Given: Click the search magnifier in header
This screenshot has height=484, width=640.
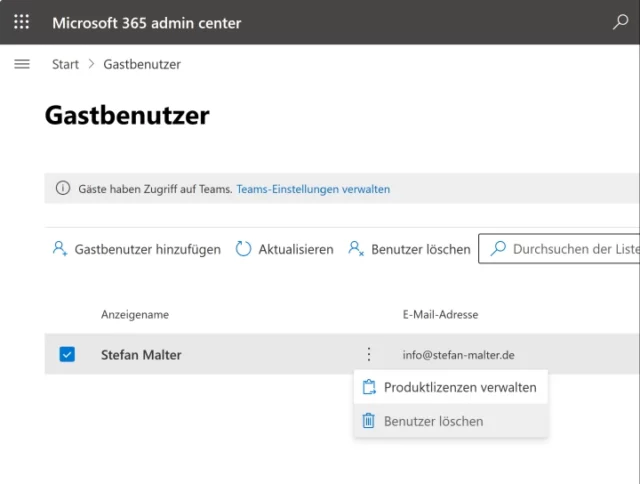Looking at the screenshot, I should pyautogui.click(x=620, y=22).
